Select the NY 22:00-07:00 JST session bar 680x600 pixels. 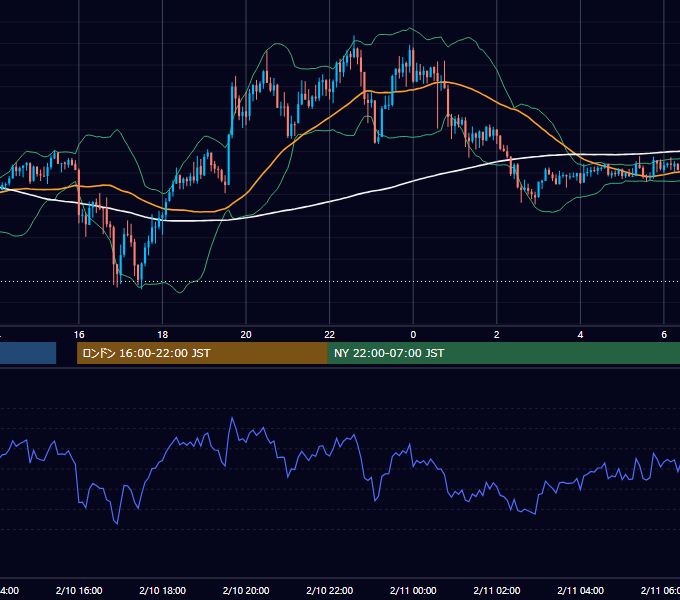pos(503,353)
